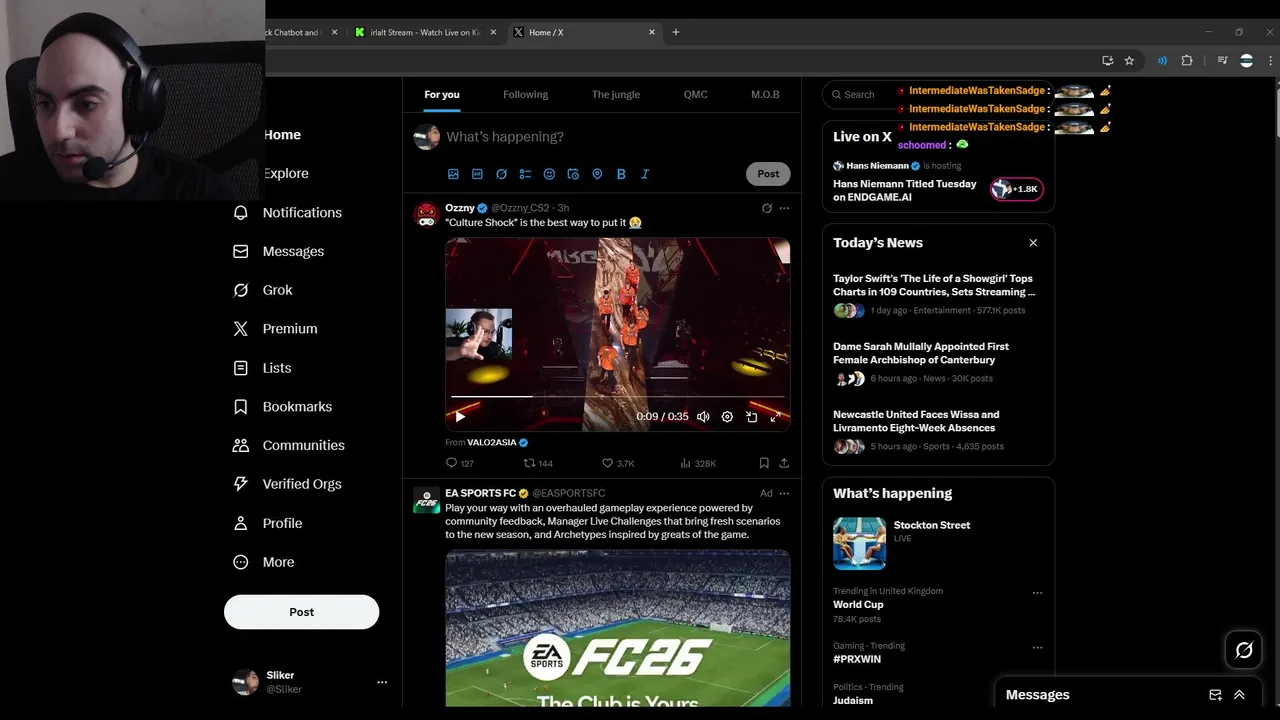Open account menu next to Sliker

click(x=382, y=682)
